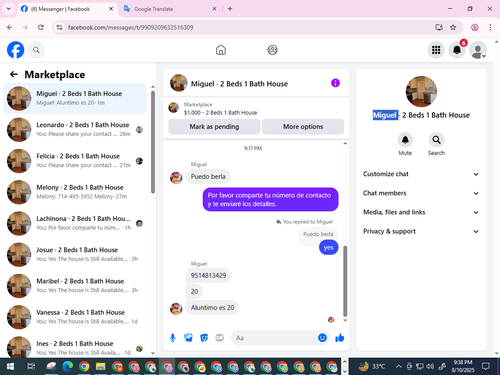Image resolution: width=500 pixels, height=375 pixels.
Task: Open Vanessa conversation in list
Action: click(75, 317)
